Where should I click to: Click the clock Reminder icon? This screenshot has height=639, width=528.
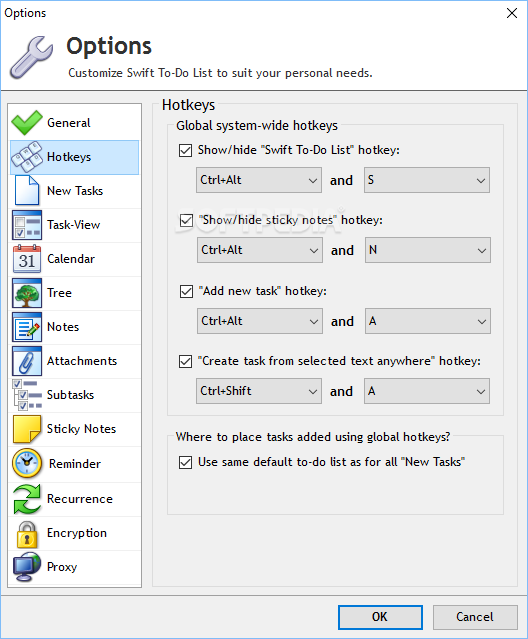[x=27, y=463]
